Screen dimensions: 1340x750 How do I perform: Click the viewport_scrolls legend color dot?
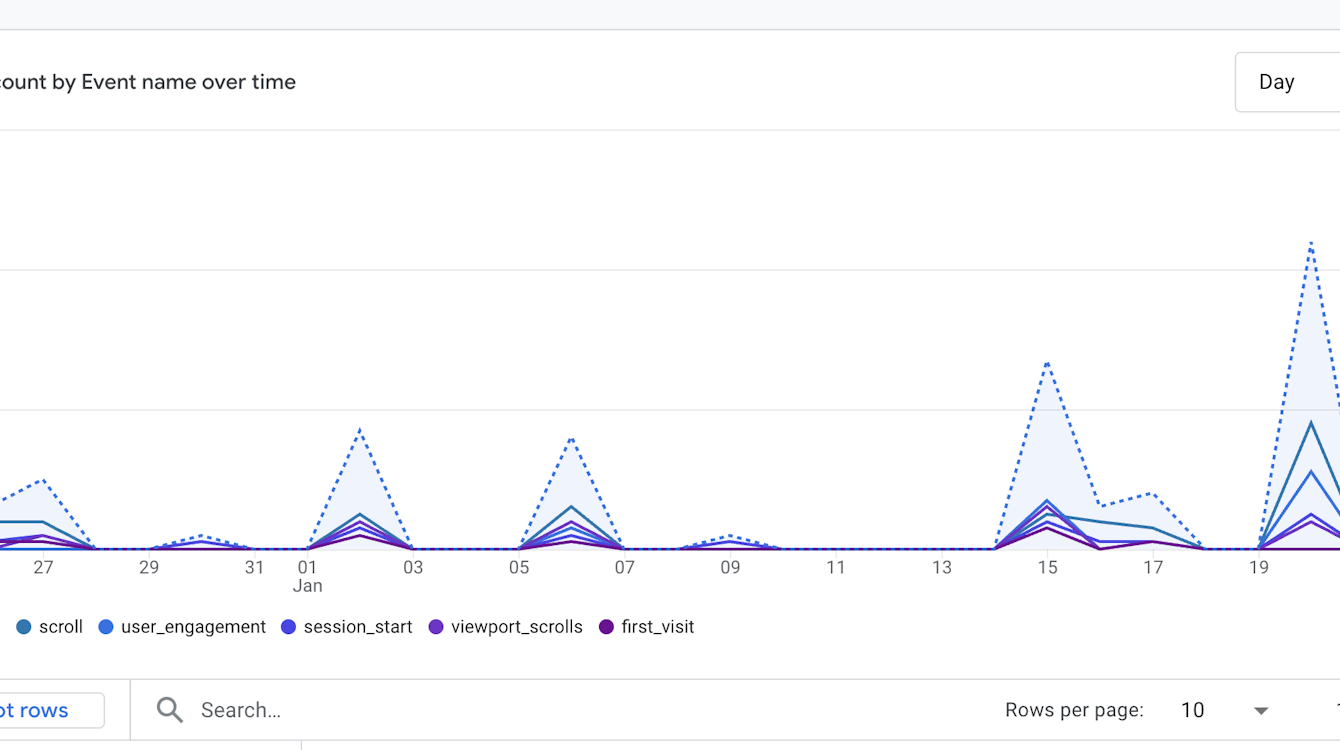tap(436, 627)
